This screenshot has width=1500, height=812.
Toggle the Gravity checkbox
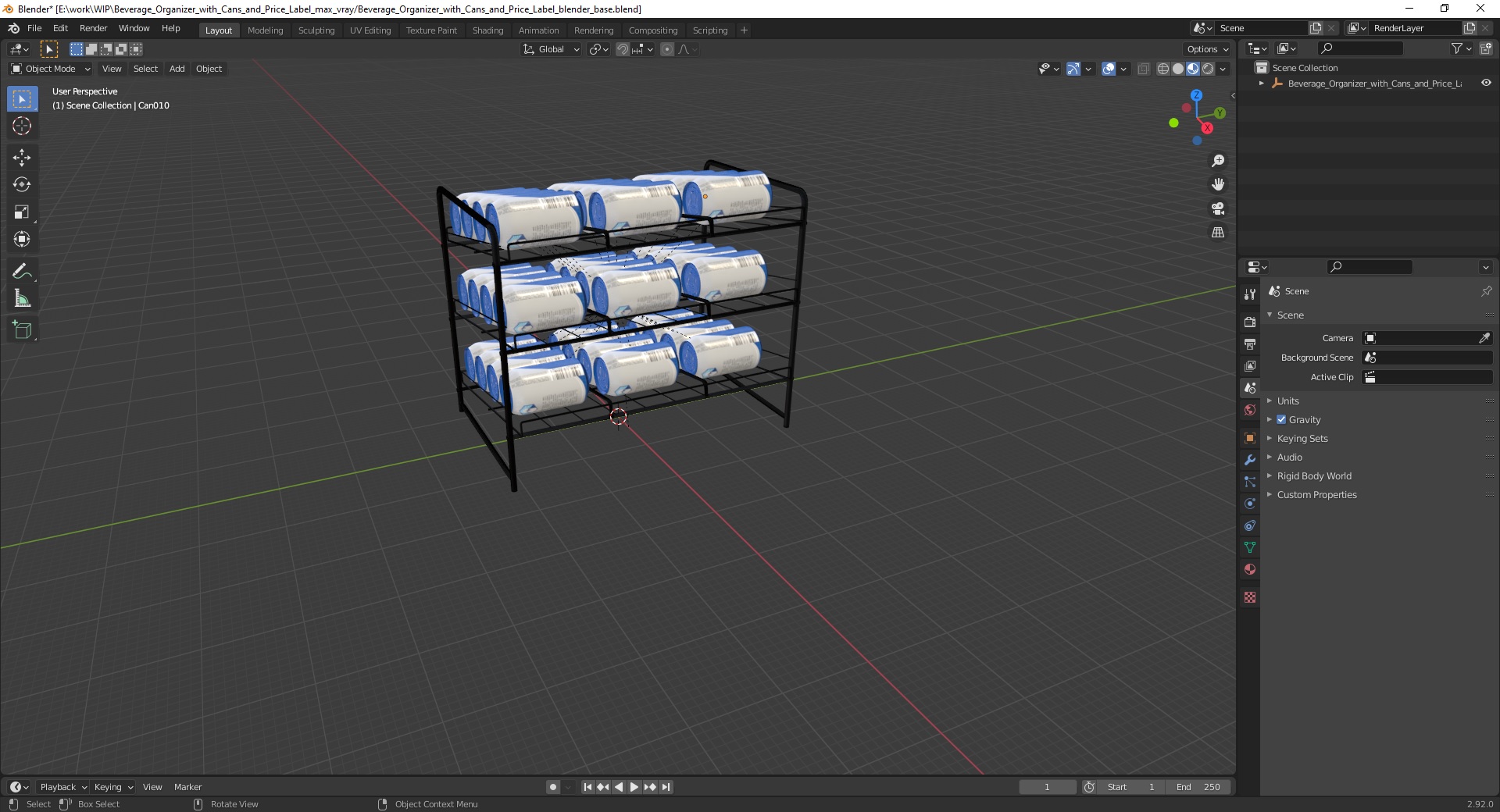1281,419
